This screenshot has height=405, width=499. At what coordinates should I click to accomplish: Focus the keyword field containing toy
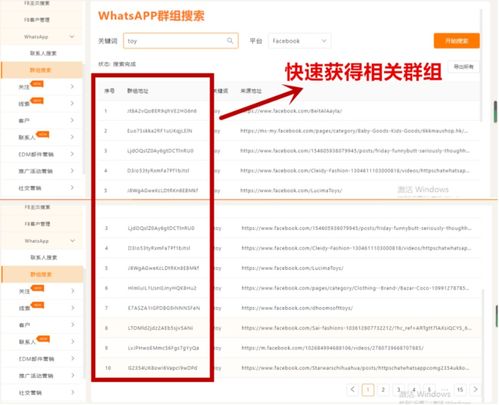click(181, 41)
